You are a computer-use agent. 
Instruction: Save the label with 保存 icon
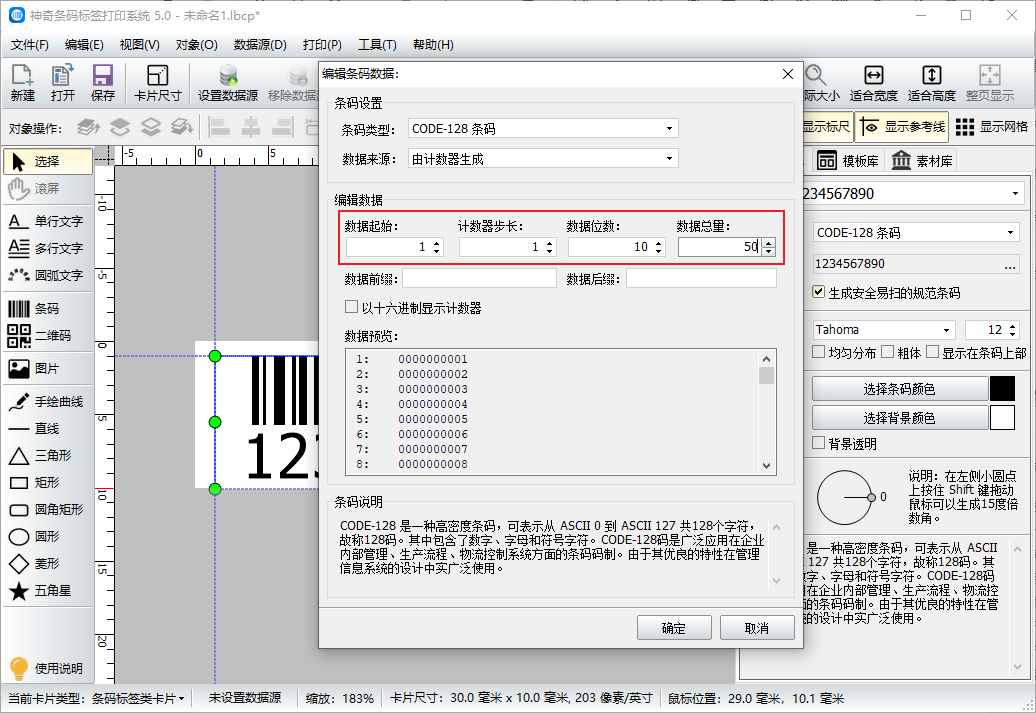click(102, 83)
